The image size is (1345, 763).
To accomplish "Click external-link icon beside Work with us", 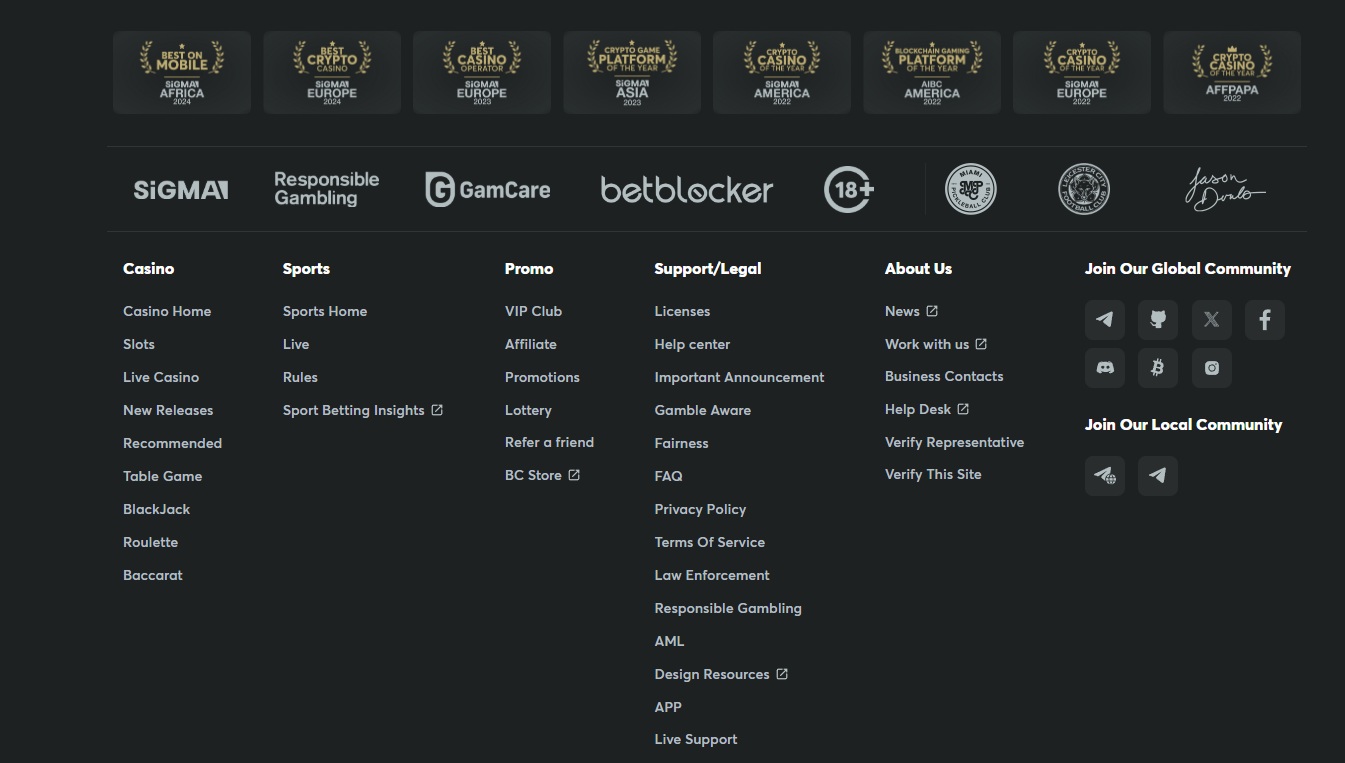I will point(981,344).
